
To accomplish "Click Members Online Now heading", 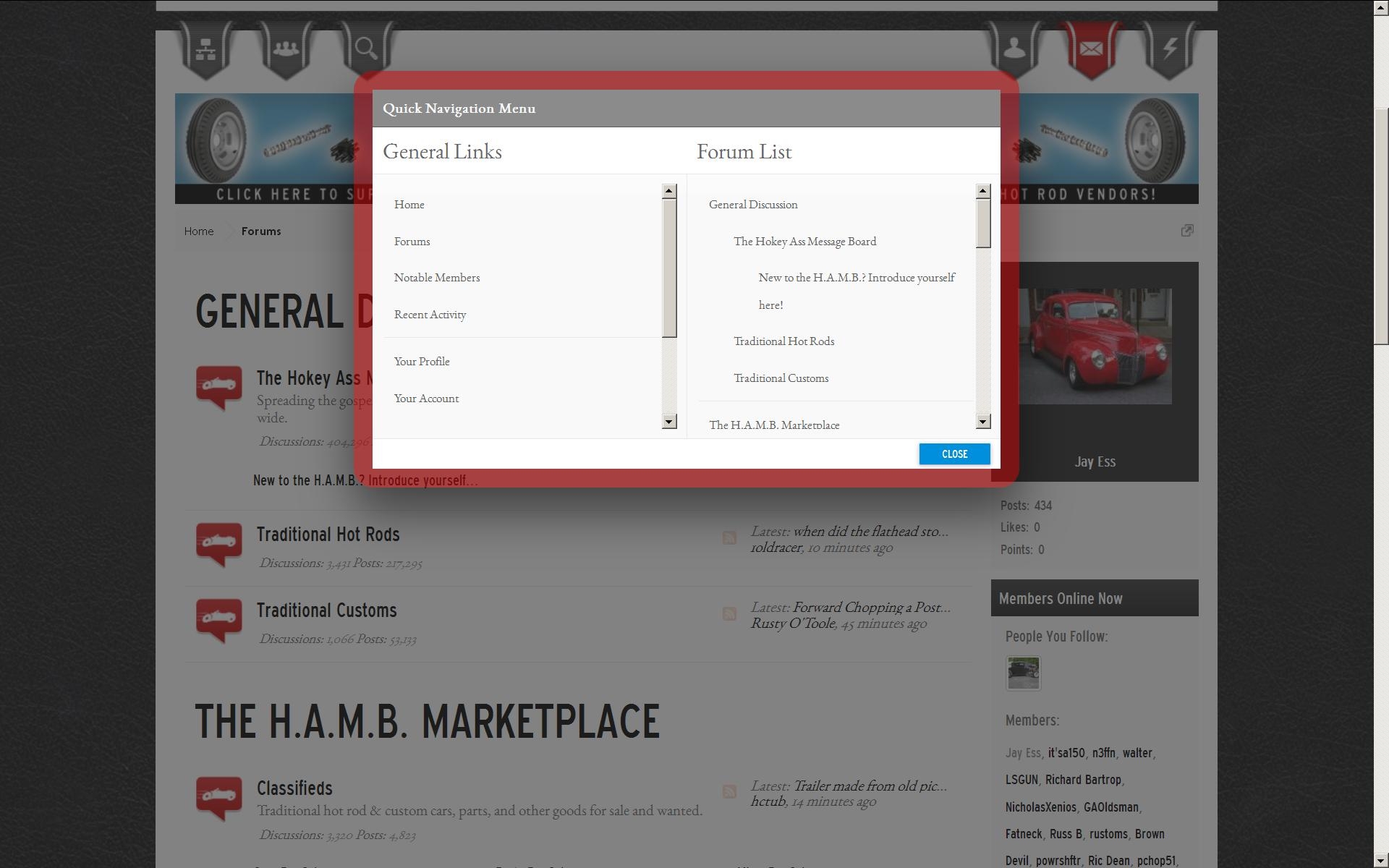I will coord(1061,599).
